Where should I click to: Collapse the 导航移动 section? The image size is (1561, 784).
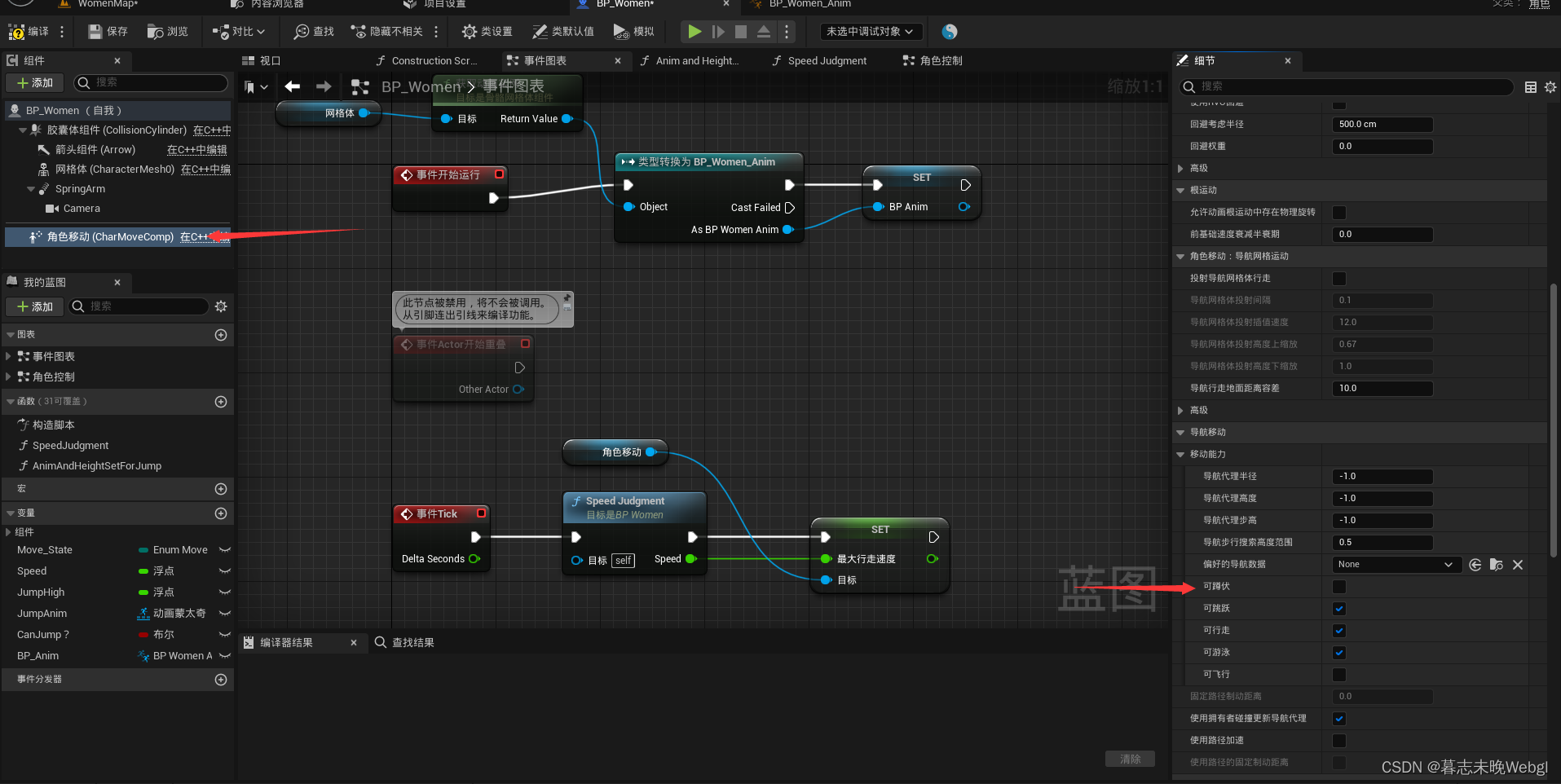(1180, 433)
